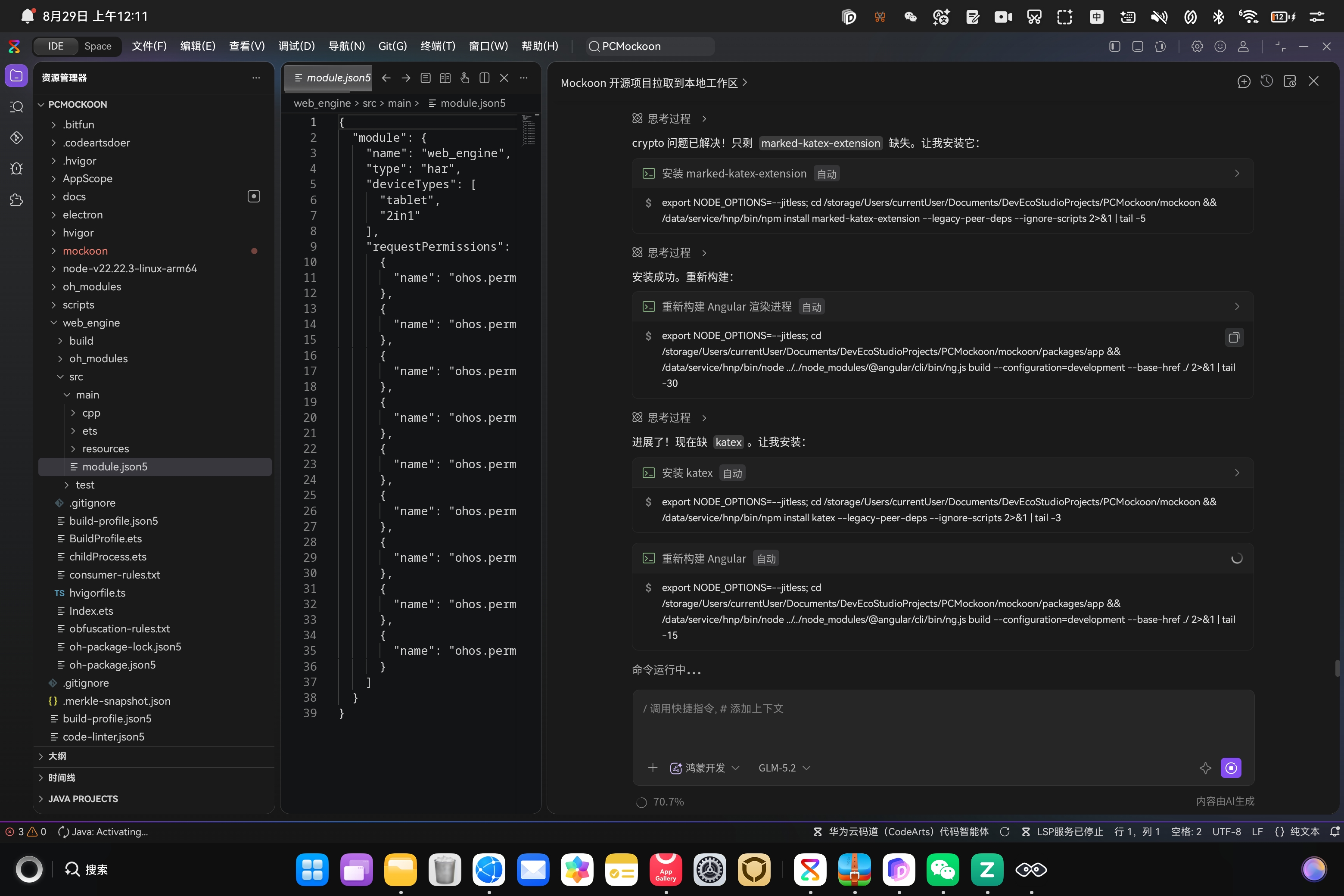Toggle Wi-Fi from the system tray

1248,16
